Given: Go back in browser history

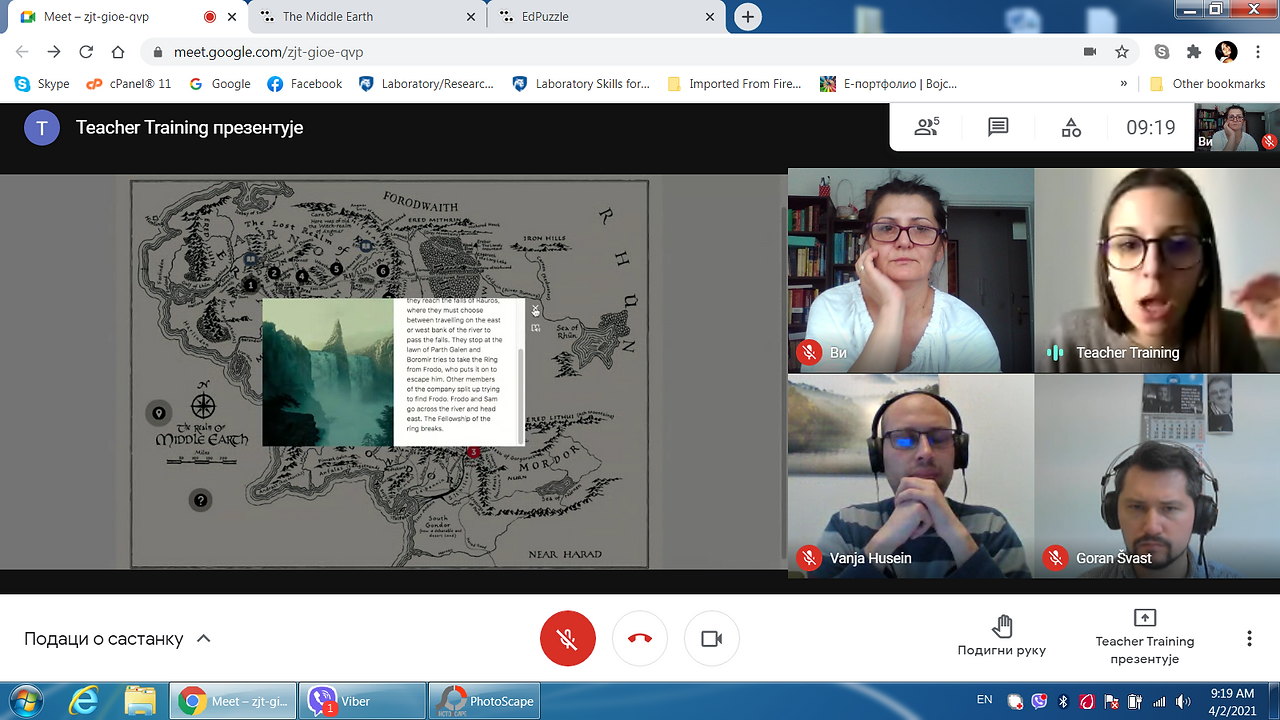Looking at the screenshot, I should 22,52.
